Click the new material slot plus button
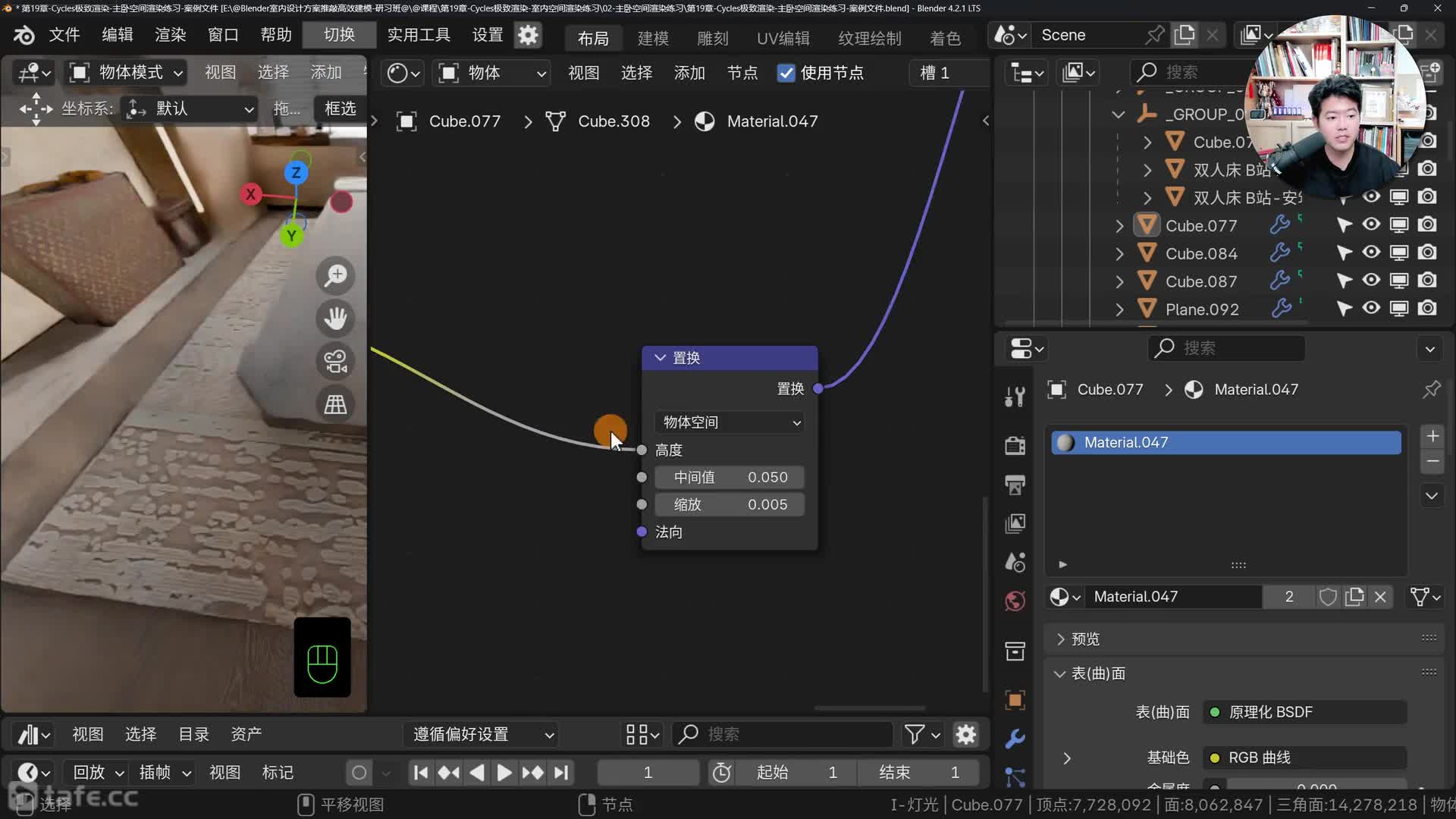This screenshot has height=819, width=1456. (1432, 436)
